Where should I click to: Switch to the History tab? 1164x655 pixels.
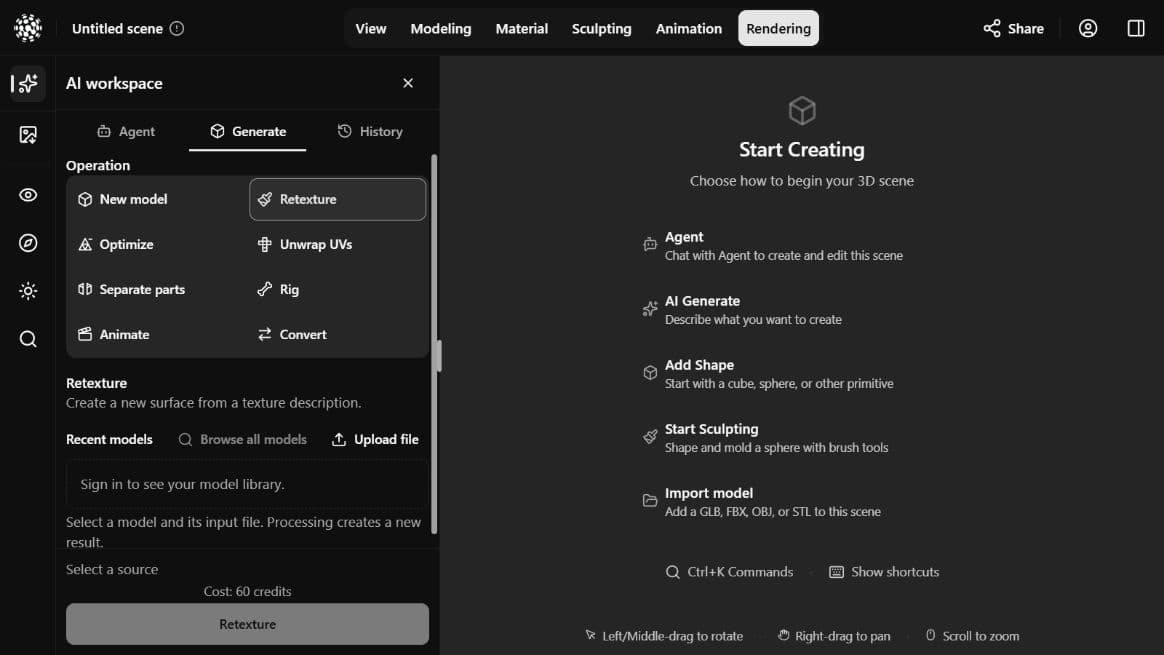click(x=370, y=131)
